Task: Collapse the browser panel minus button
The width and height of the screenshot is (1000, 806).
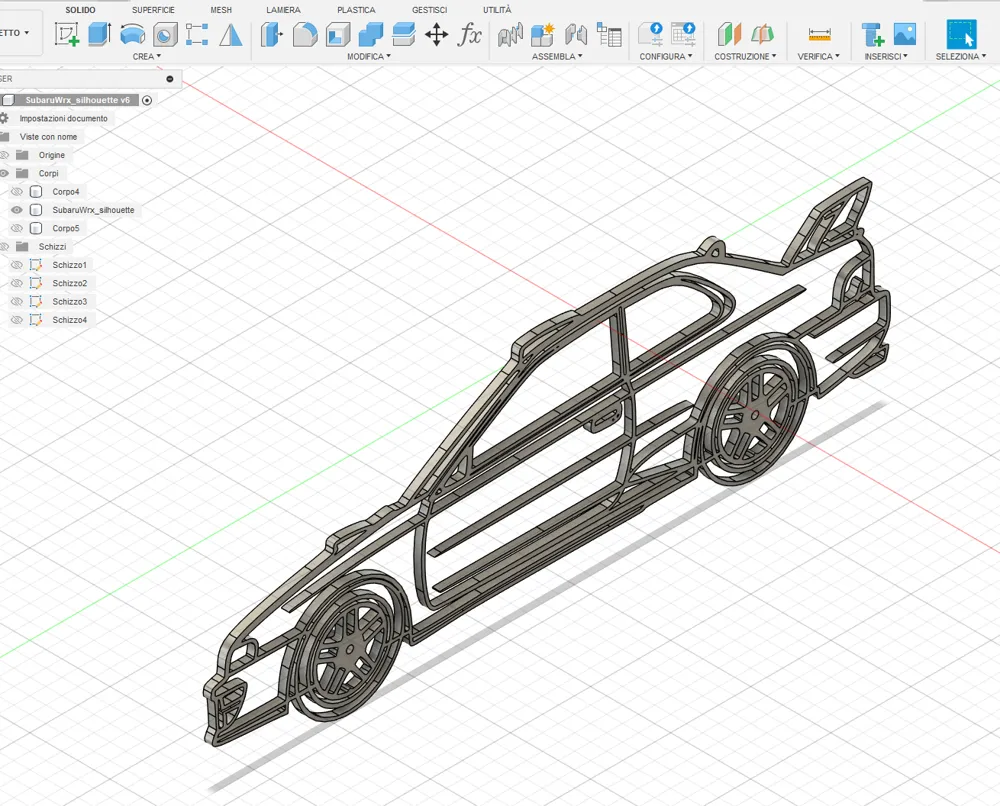Action: tap(170, 79)
